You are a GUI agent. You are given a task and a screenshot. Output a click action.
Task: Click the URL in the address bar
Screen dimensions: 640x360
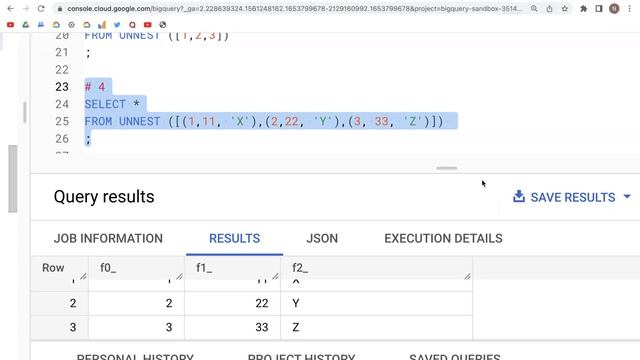[x=294, y=9]
